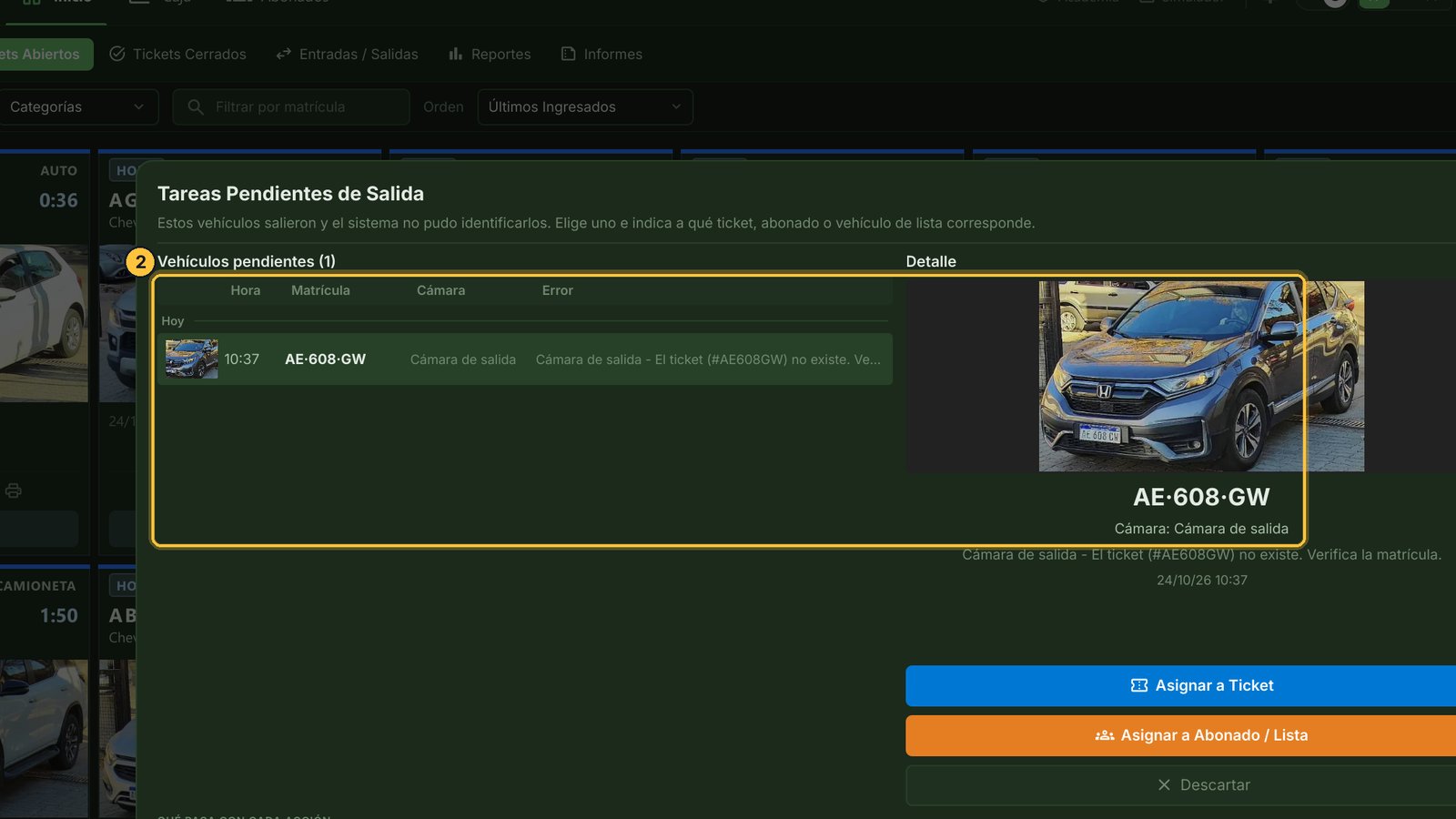Click the Matrícula column header
This screenshot has width=1456, height=819.
(320, 290)
